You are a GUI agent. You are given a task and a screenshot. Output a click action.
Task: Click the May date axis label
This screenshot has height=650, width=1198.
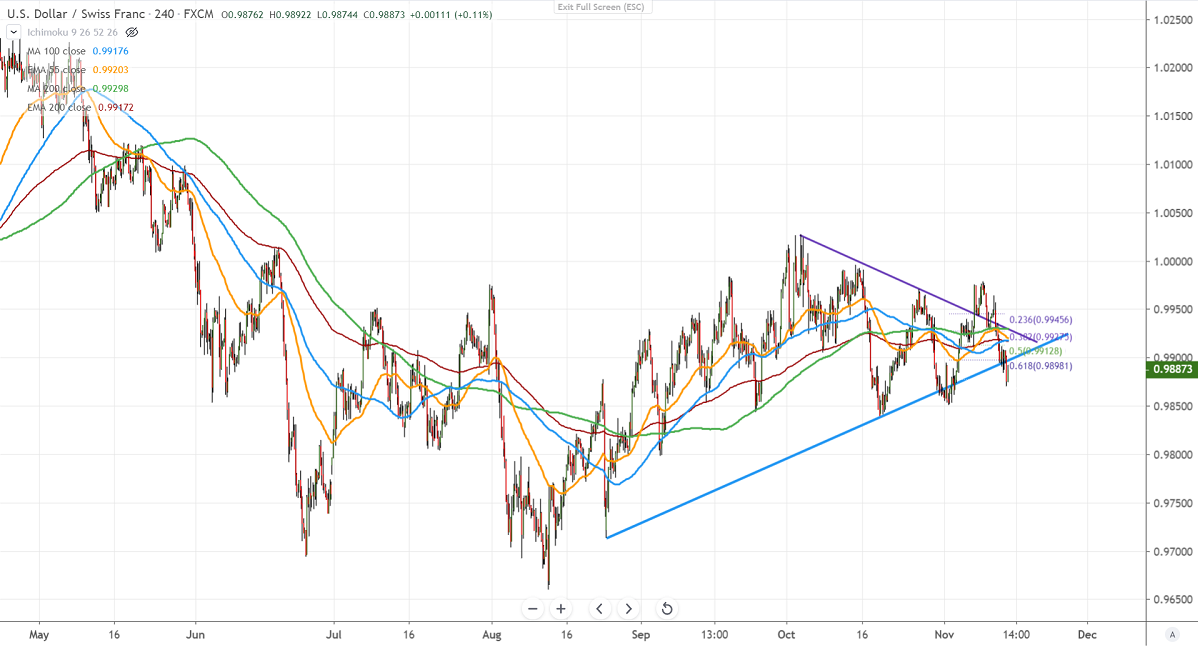click(x=39, y=635)
